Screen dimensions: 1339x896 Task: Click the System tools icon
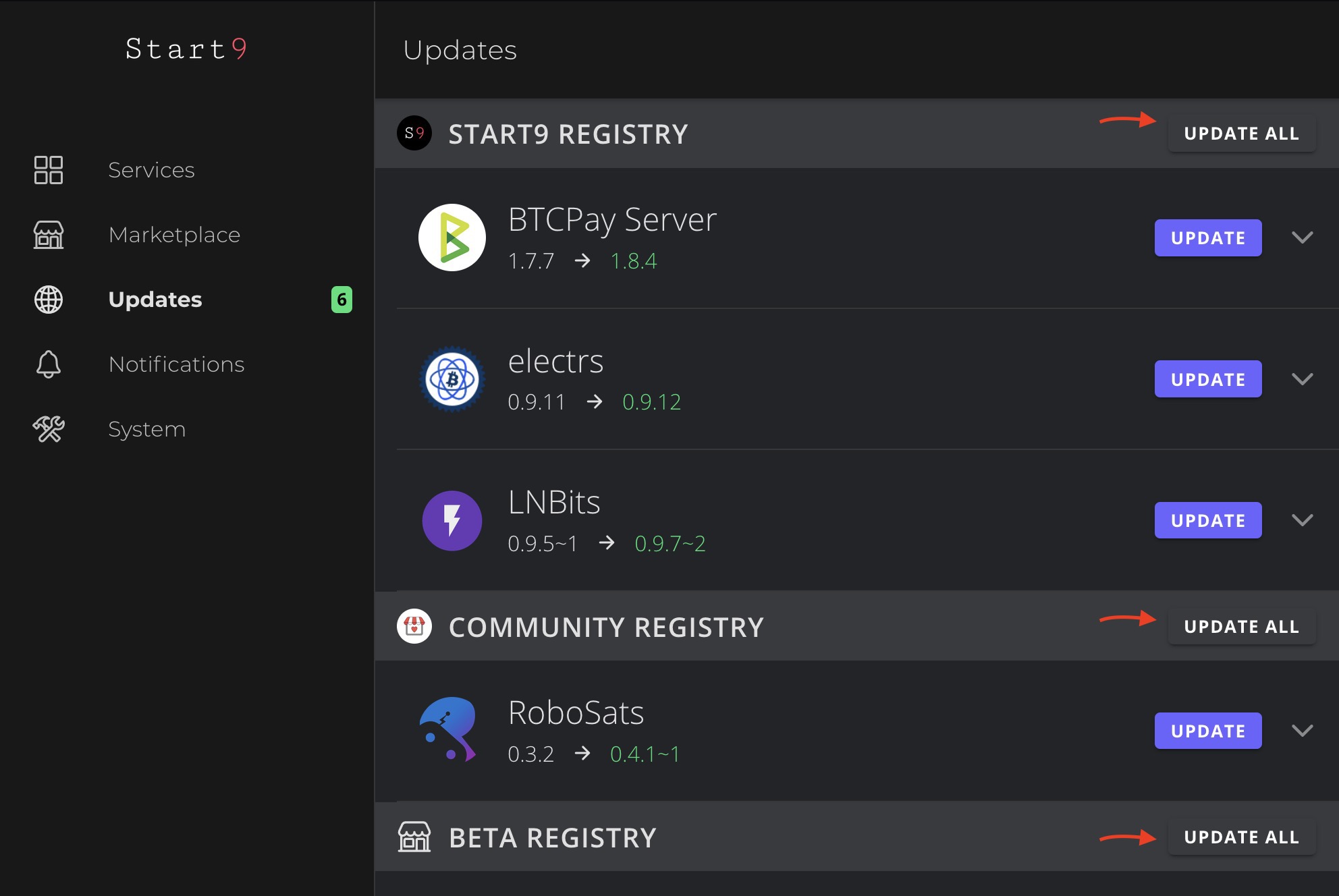pyautogui.click(x=49, y=428)
